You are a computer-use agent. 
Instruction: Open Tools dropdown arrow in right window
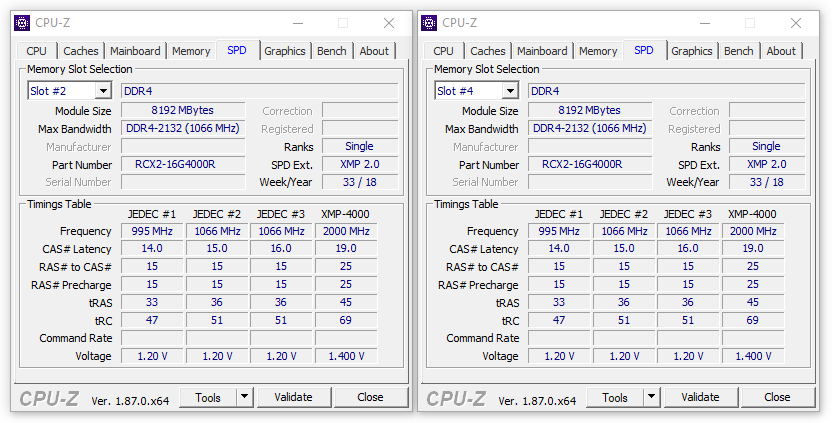[x=652, y=398]
